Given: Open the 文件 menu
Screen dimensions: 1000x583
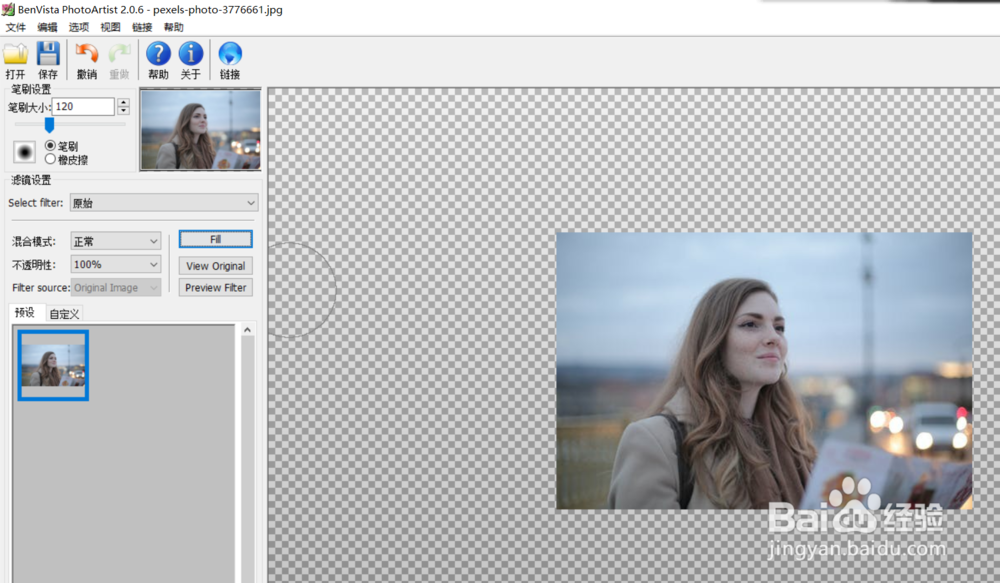Looking at the screenshot, I should (x=16, y=27).
